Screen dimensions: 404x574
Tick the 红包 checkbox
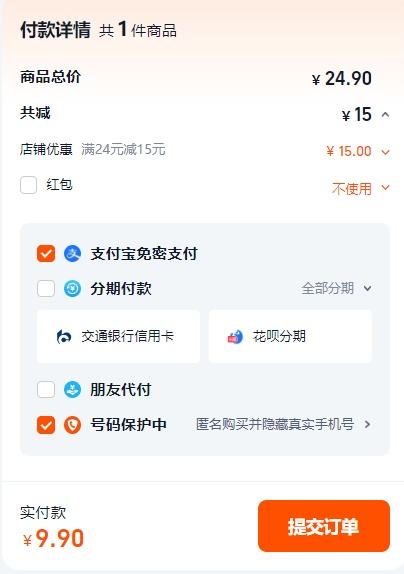(x=29, y=185)
